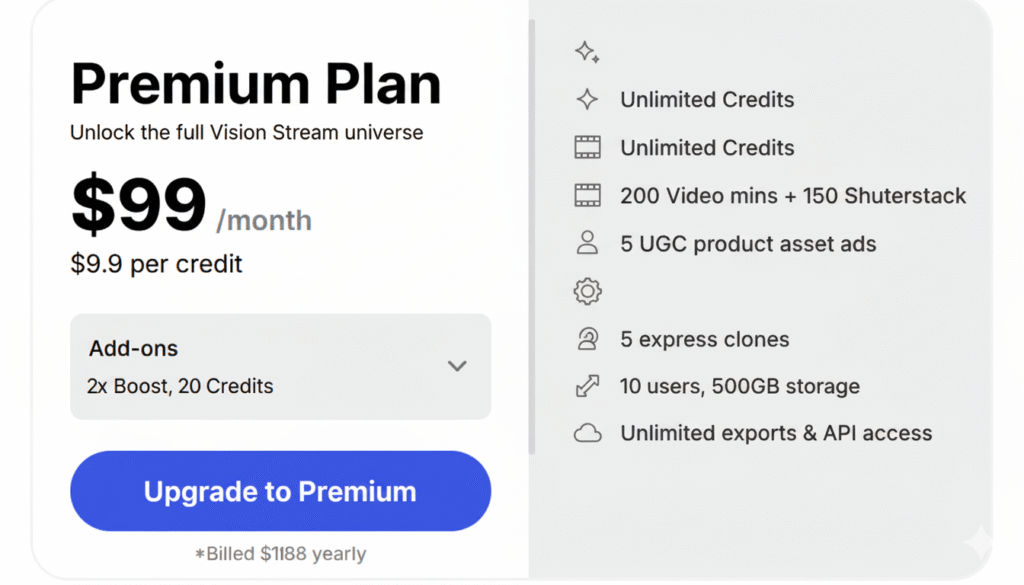Click the double-sparkle icon atop the feature list
Image resolution: width=1024 pixels, height=585 pixels.
click(x=587, y=53)
